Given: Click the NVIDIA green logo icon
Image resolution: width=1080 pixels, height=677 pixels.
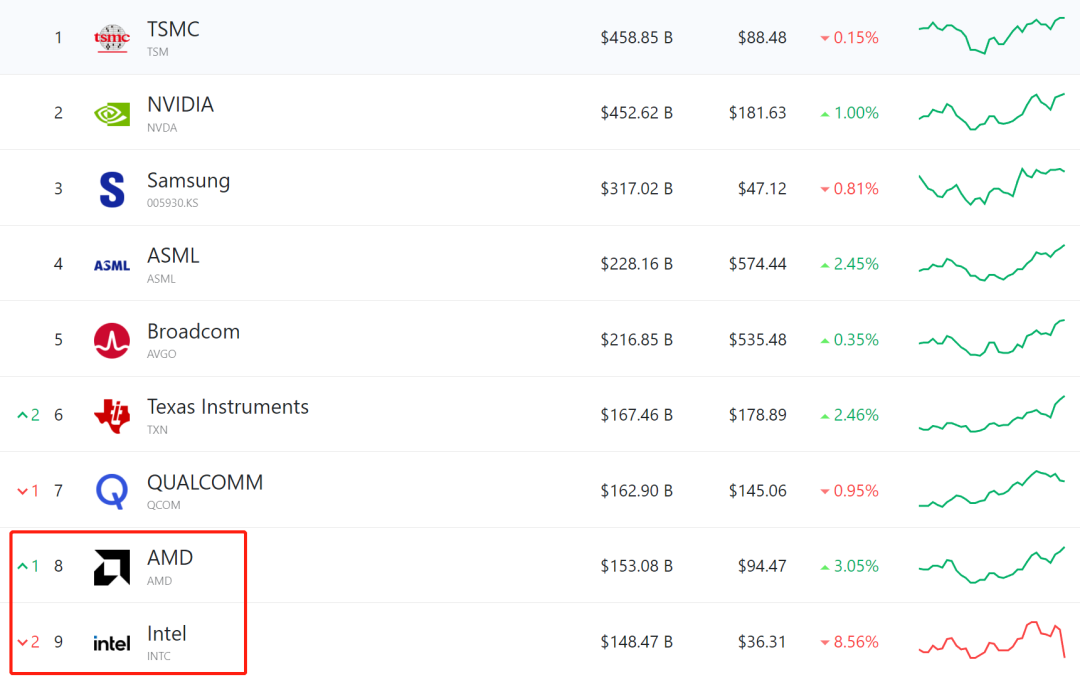Looking at the screenshot, I should pos(111,114).
